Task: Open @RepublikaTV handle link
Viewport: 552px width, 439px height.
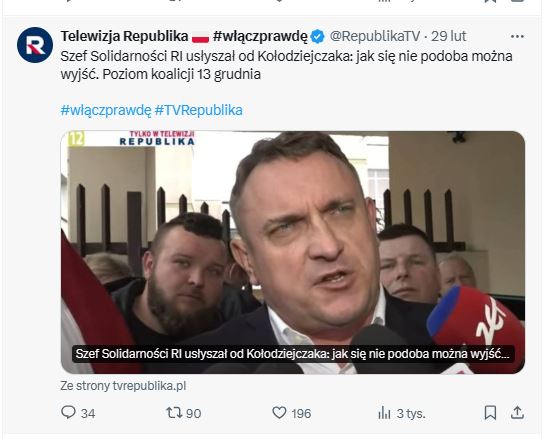Action: (x=375, y=36)
